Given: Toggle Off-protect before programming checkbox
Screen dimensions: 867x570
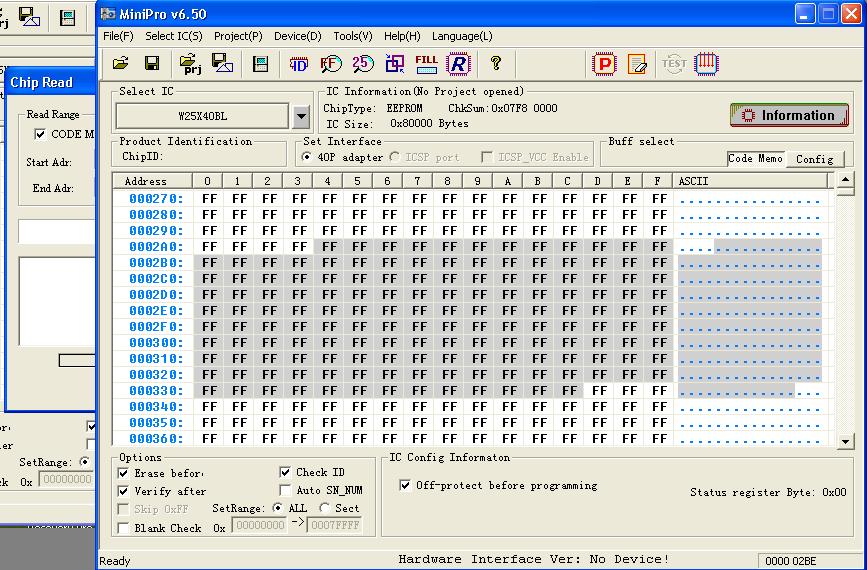Looking at the screenshot, I should [405, 485].
